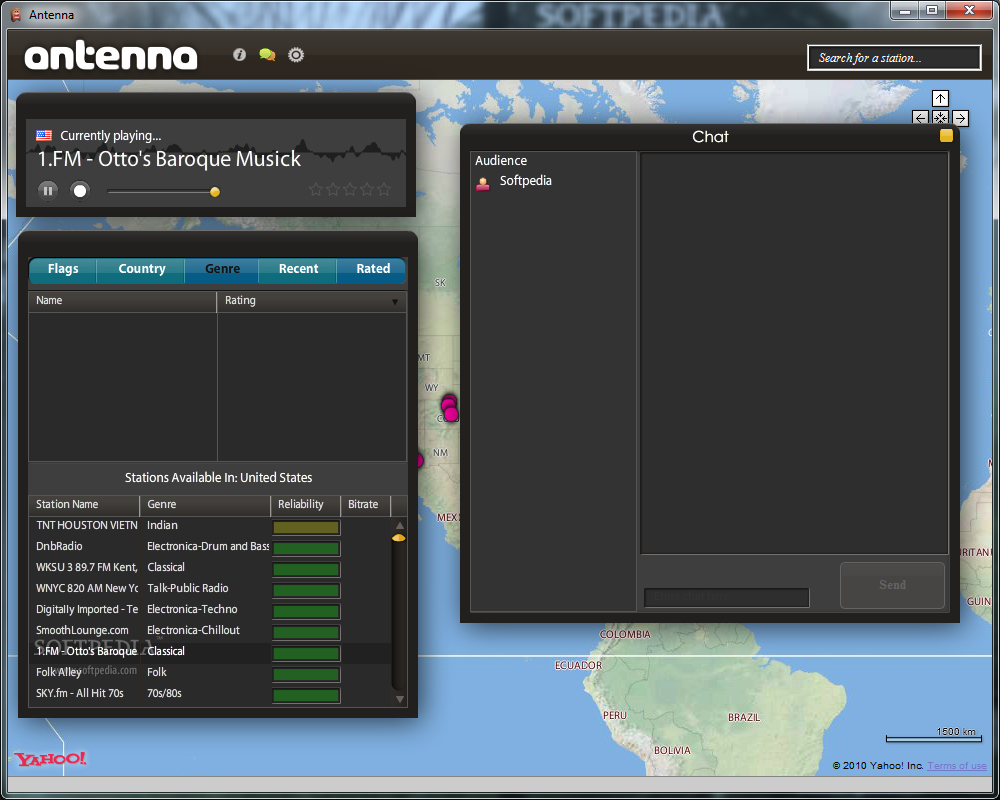Open the info icon in header

tap(239, 55)
